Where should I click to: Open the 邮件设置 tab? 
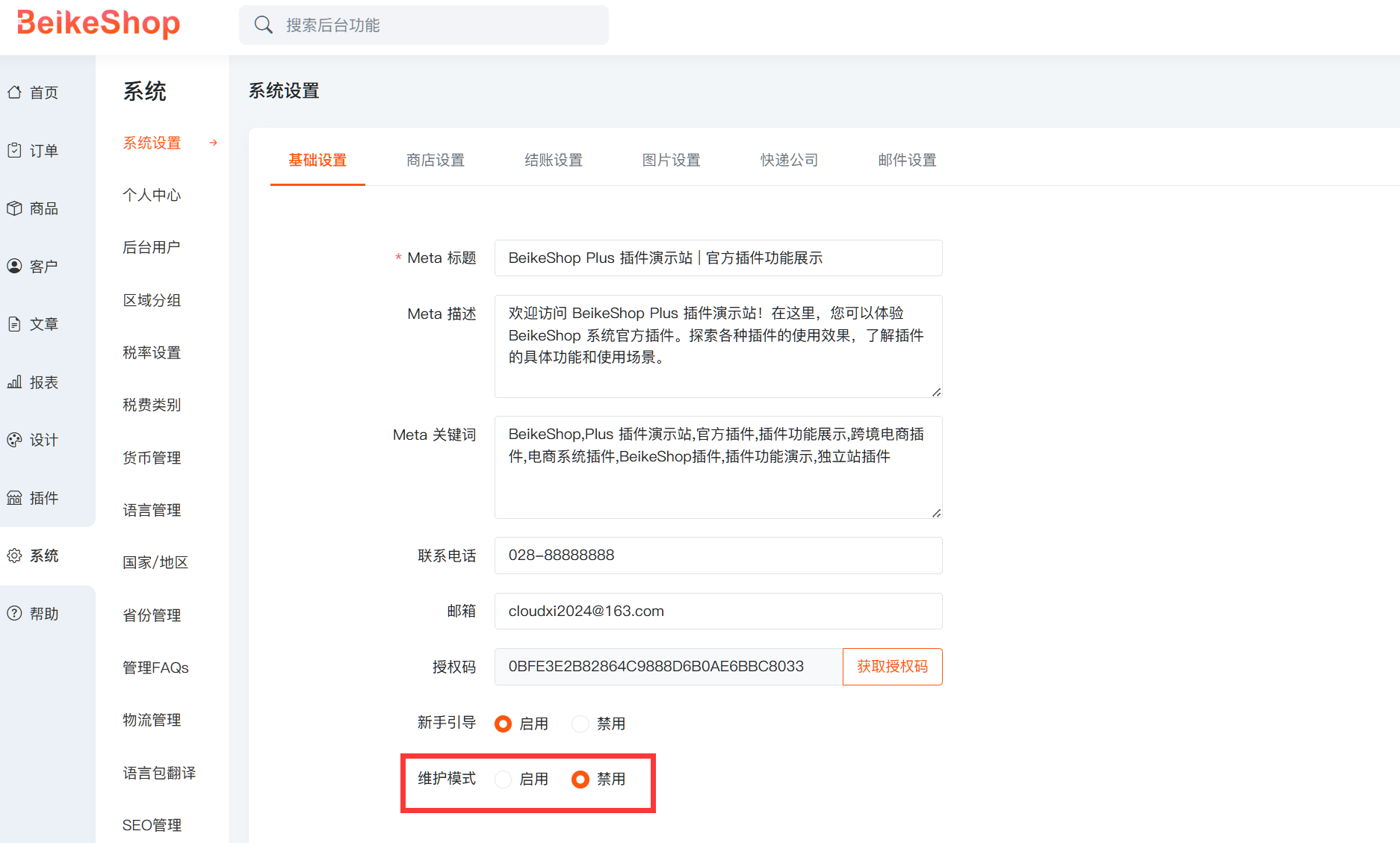point(907,160)
